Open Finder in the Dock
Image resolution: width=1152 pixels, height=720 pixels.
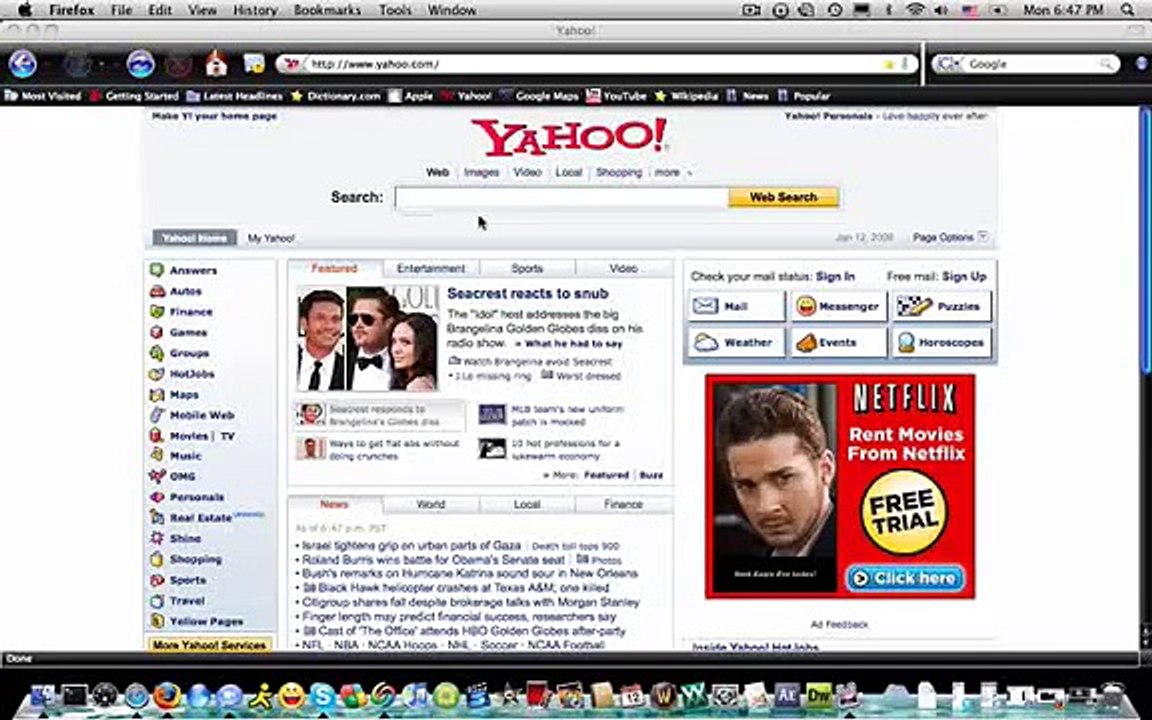coord(42,694)
